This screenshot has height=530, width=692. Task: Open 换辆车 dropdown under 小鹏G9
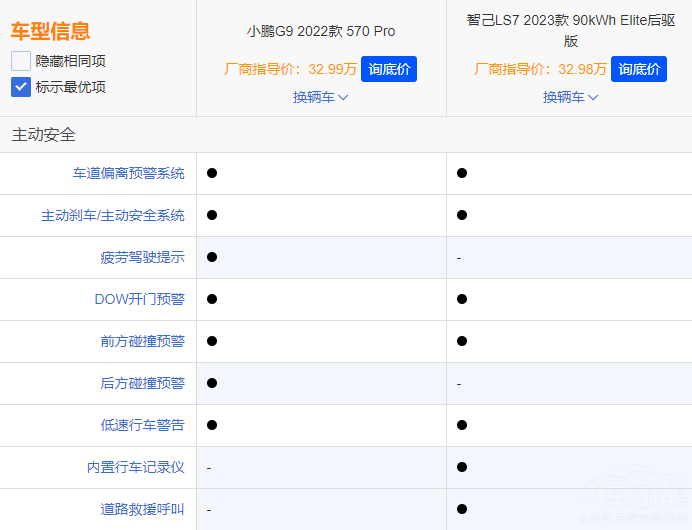320,97
